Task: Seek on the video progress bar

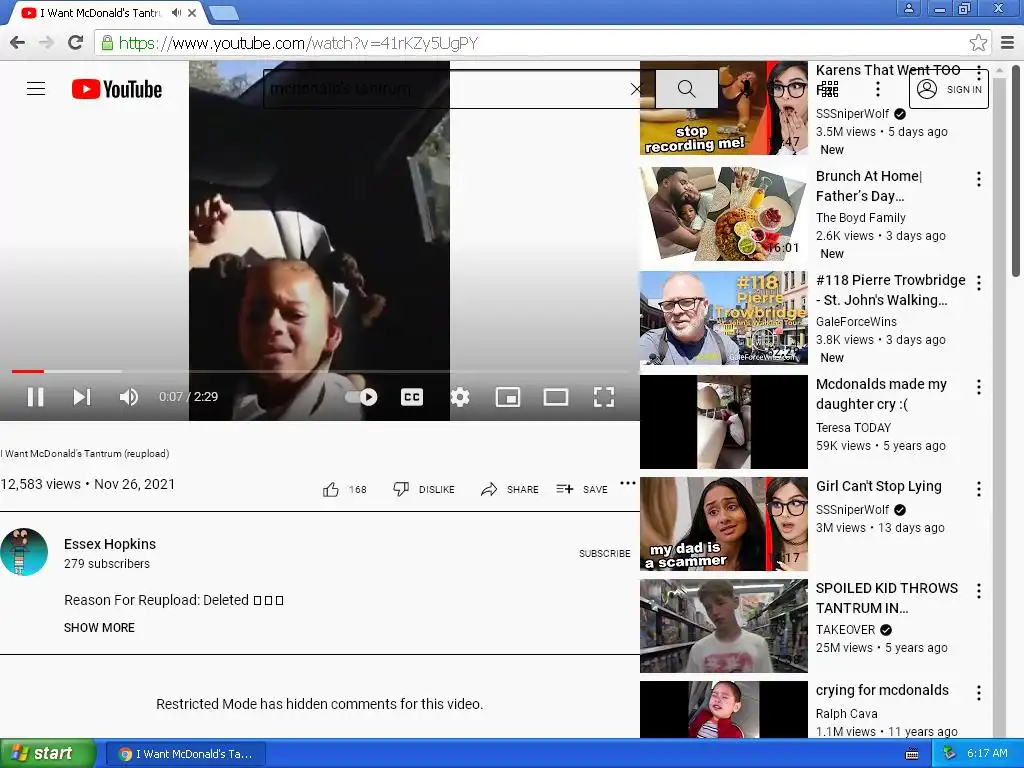Action: coord(320,371)
